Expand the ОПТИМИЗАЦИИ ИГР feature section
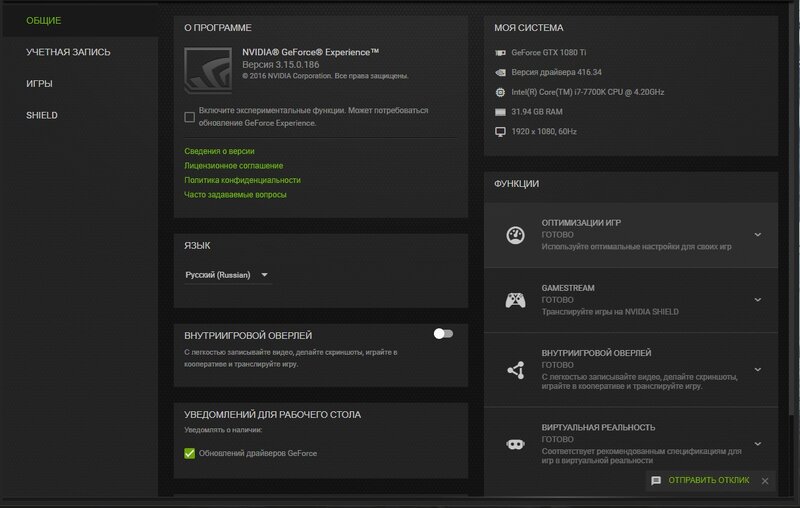 click(x=757, y=235)
